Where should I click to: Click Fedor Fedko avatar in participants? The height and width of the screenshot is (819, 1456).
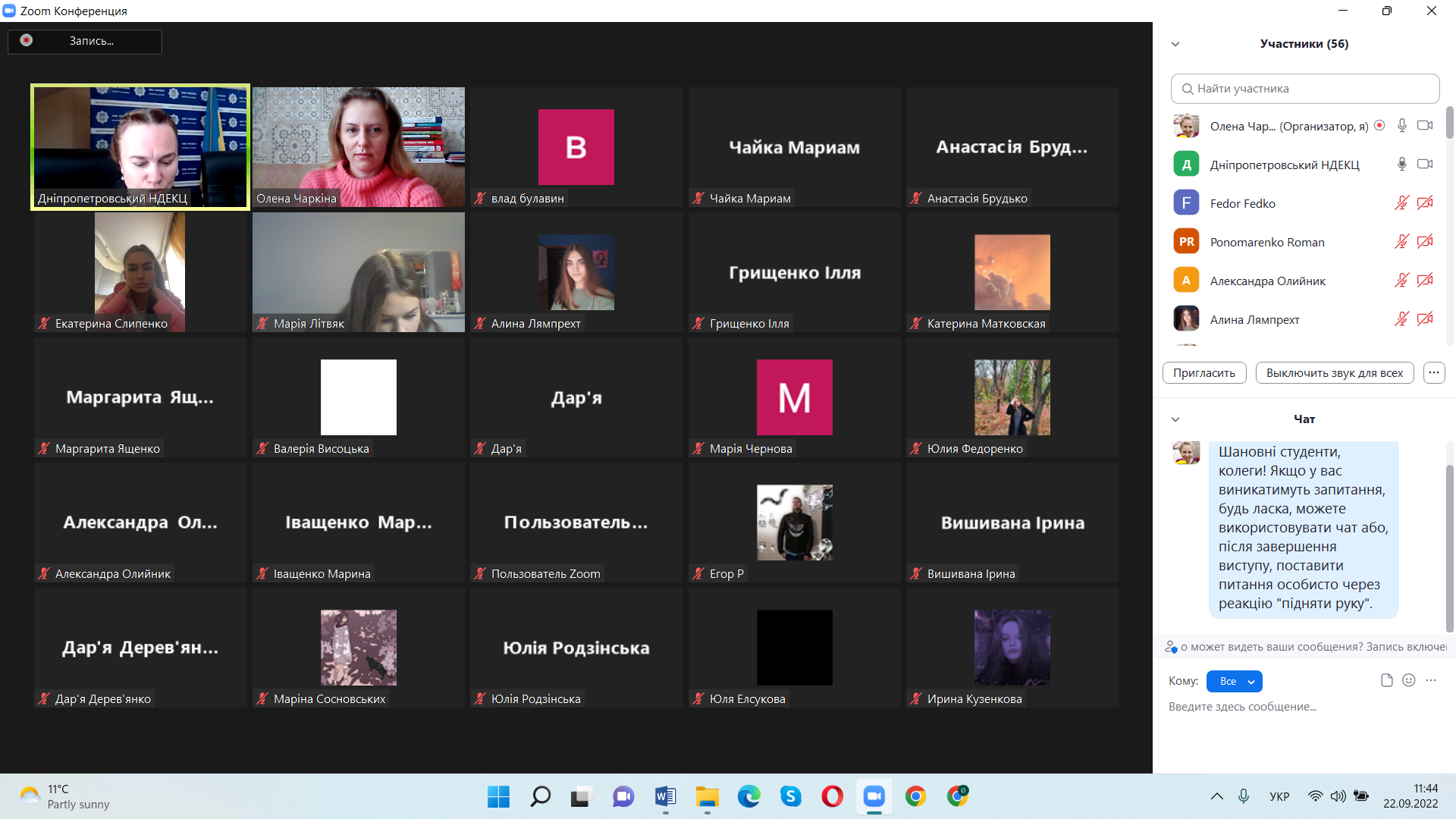1187,203
